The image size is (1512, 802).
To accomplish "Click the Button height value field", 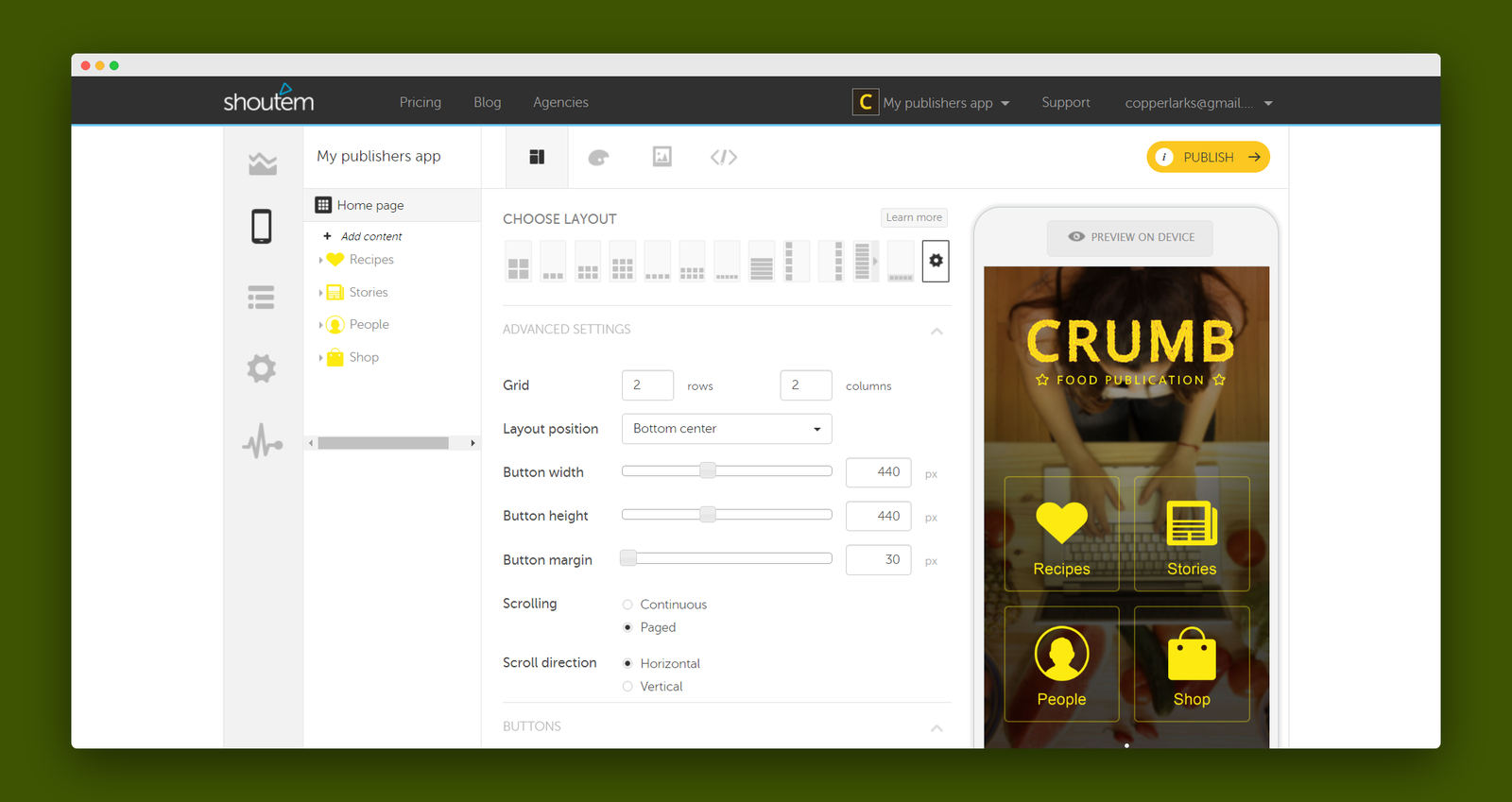I will [879, 516].
